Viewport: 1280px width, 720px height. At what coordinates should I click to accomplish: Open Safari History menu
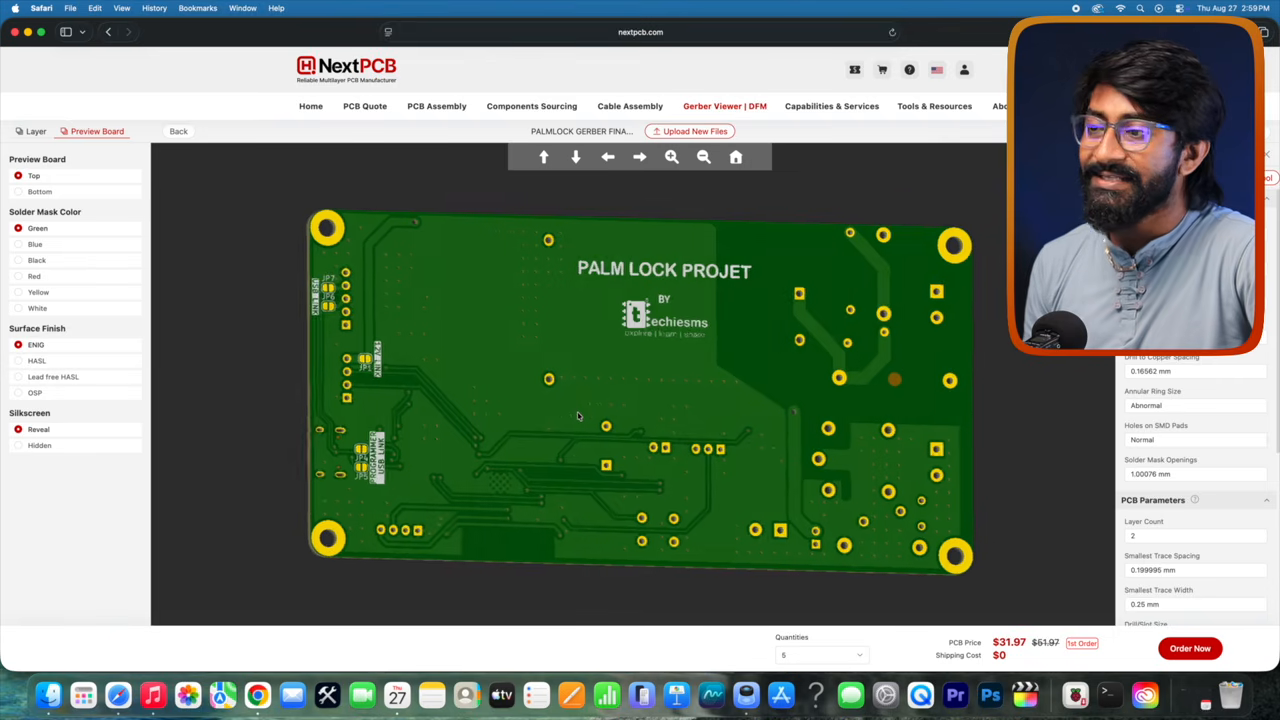click(154, 8)
